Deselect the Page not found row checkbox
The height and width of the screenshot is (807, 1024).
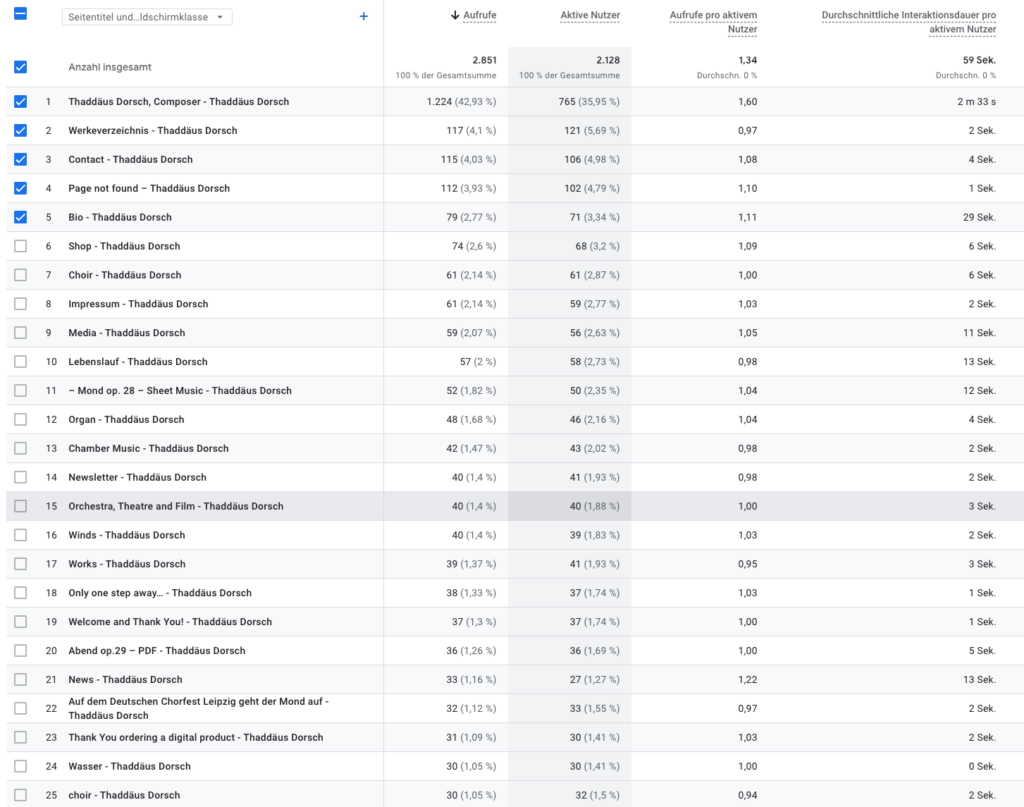coord(20,188)
